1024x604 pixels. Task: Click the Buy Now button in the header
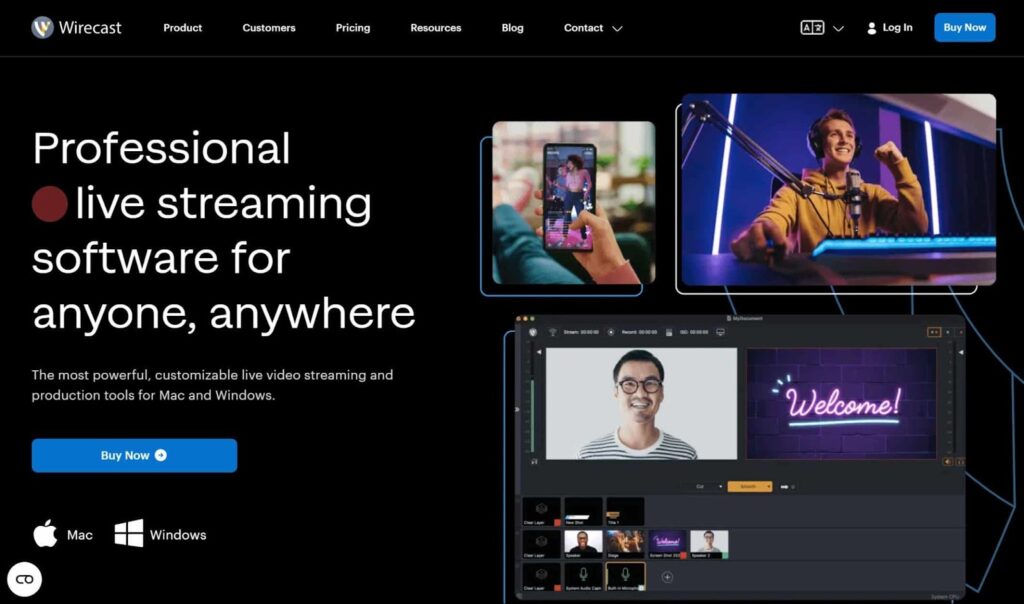(965, 27)
